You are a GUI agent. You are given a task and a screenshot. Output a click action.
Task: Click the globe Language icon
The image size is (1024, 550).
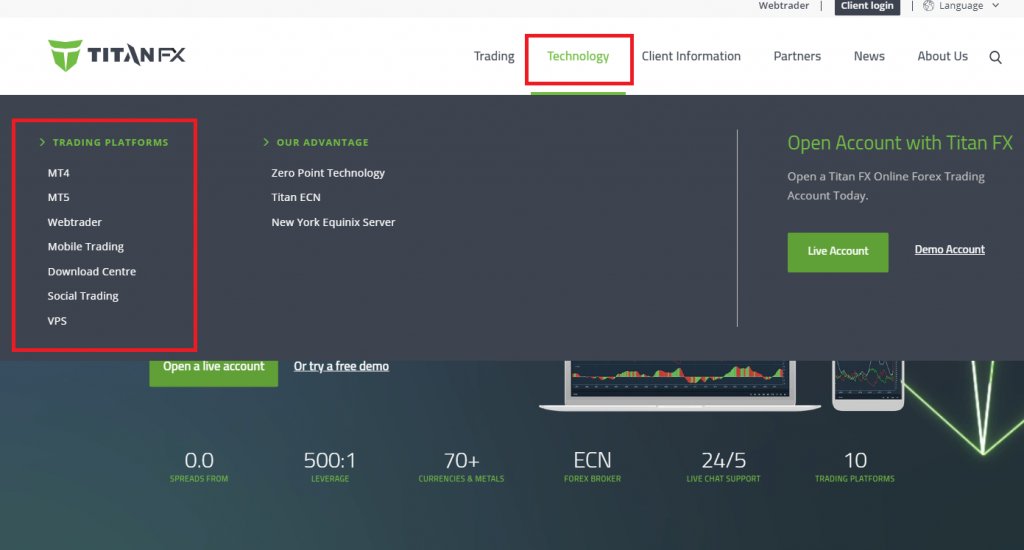coord(928,6)
